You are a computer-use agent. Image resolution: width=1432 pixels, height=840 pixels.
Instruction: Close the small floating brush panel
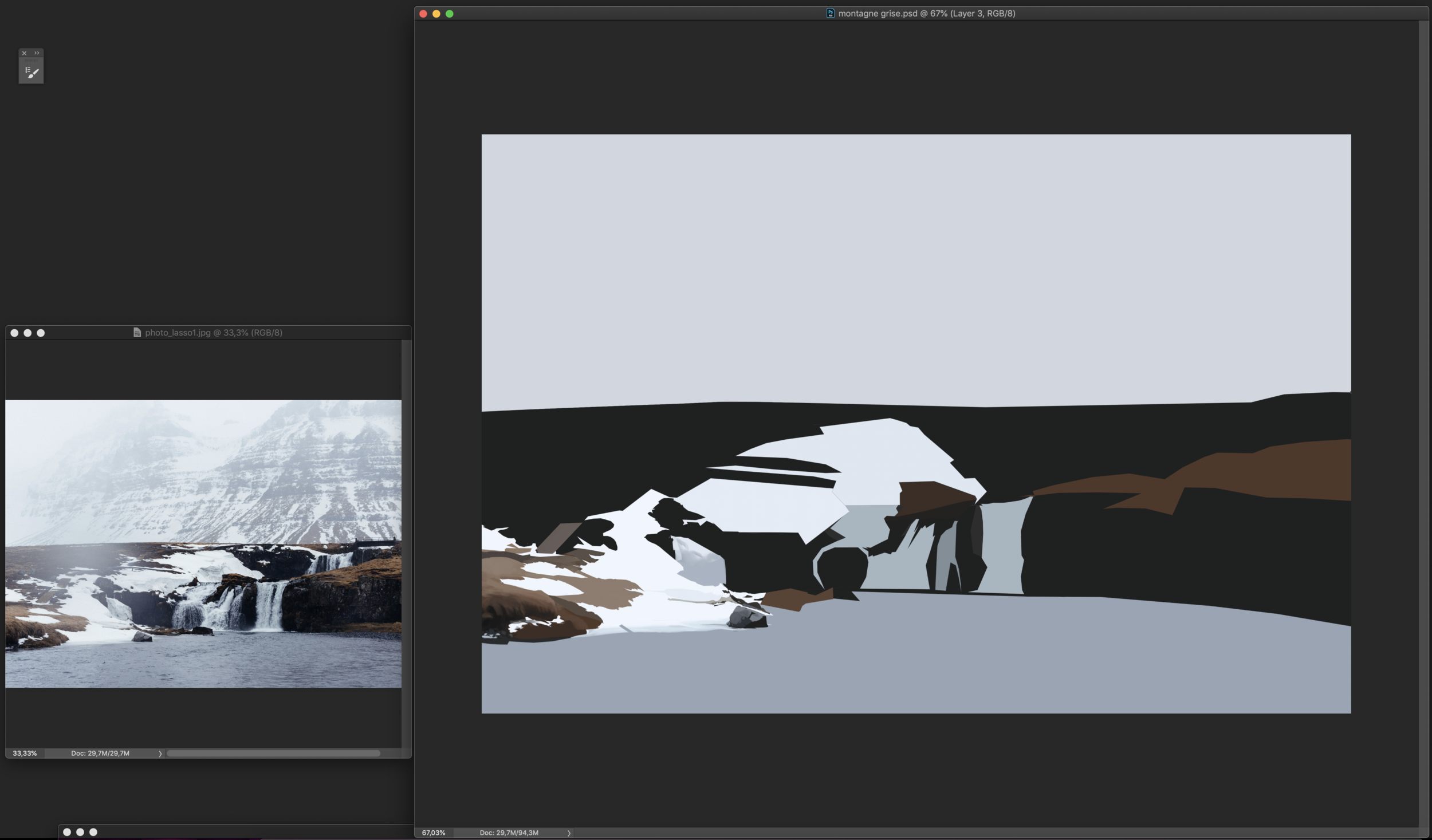(24, 53)
